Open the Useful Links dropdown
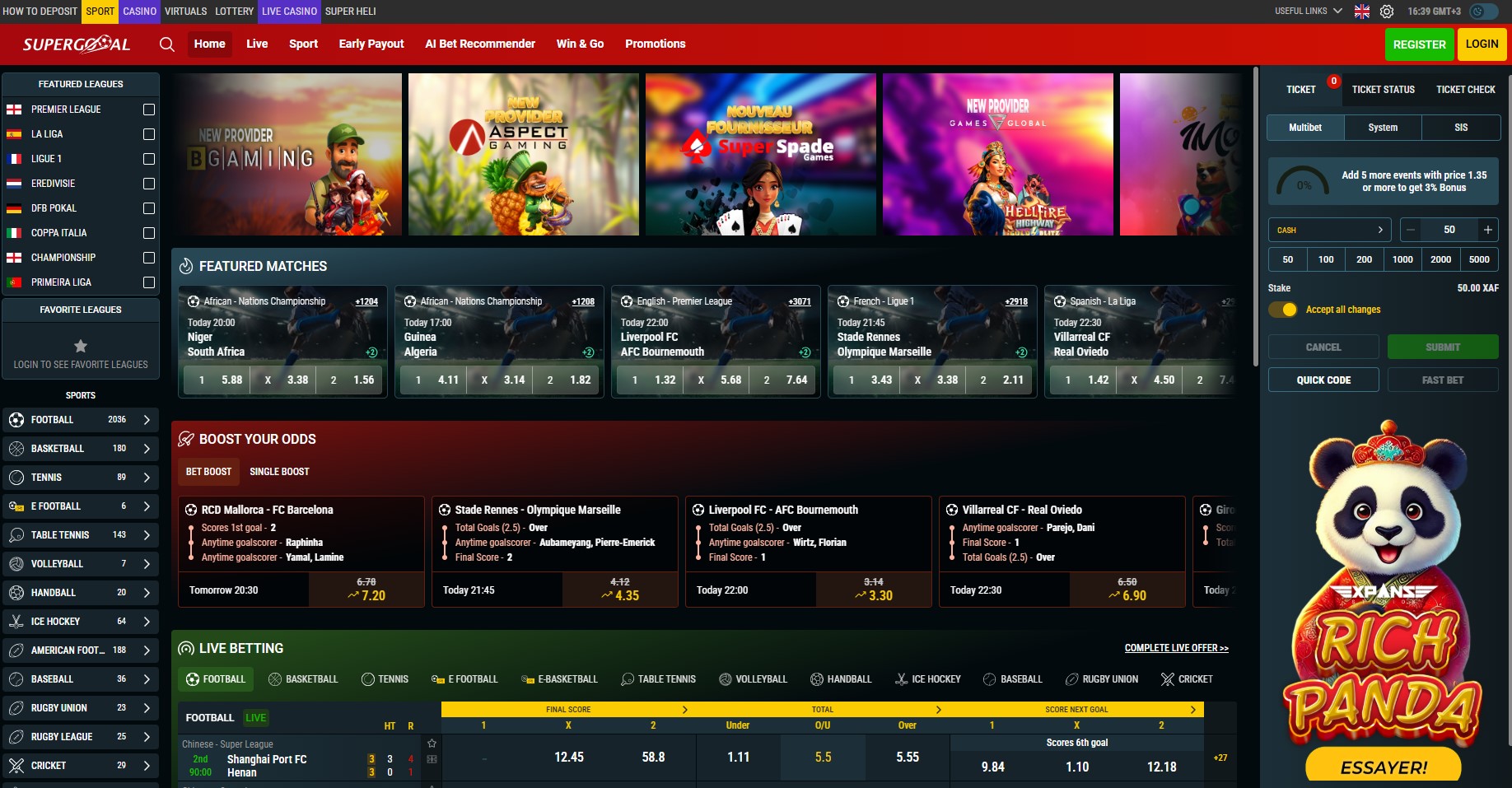Image resolution: width=1512 pixels, height=788 pixels. pyautogui.click(x=1308, y=12)
